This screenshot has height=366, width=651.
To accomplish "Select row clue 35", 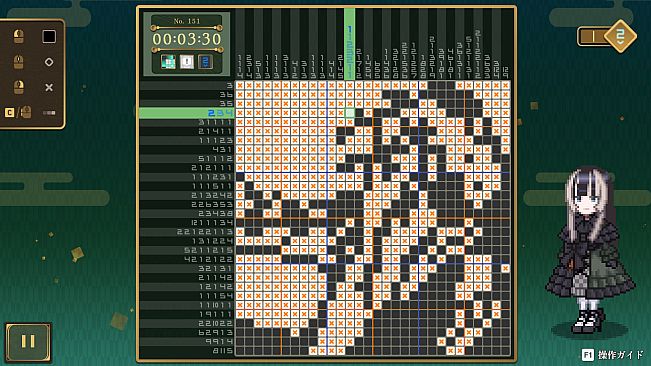I will pyautogui.click(x=187, y=104).
